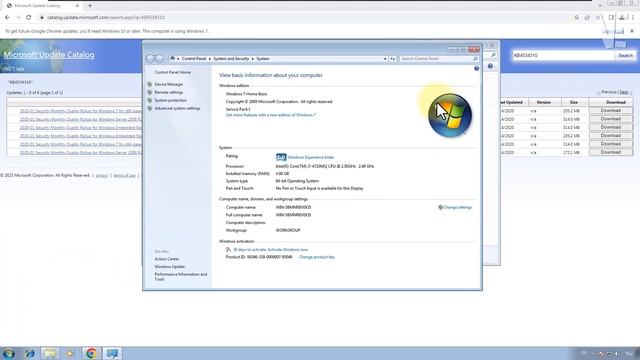Select the 64-bit Operating System text
This screenshot has width=640, height=360.
[297, 181]
